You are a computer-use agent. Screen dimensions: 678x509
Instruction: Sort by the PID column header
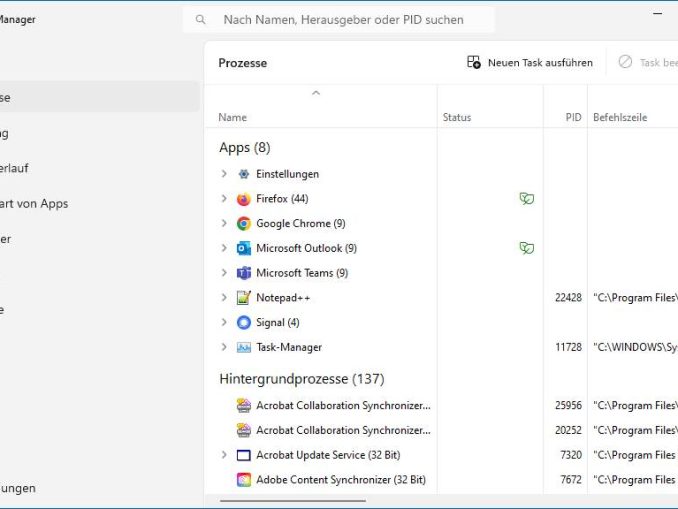pyautogui.click(x=573, y=117)
